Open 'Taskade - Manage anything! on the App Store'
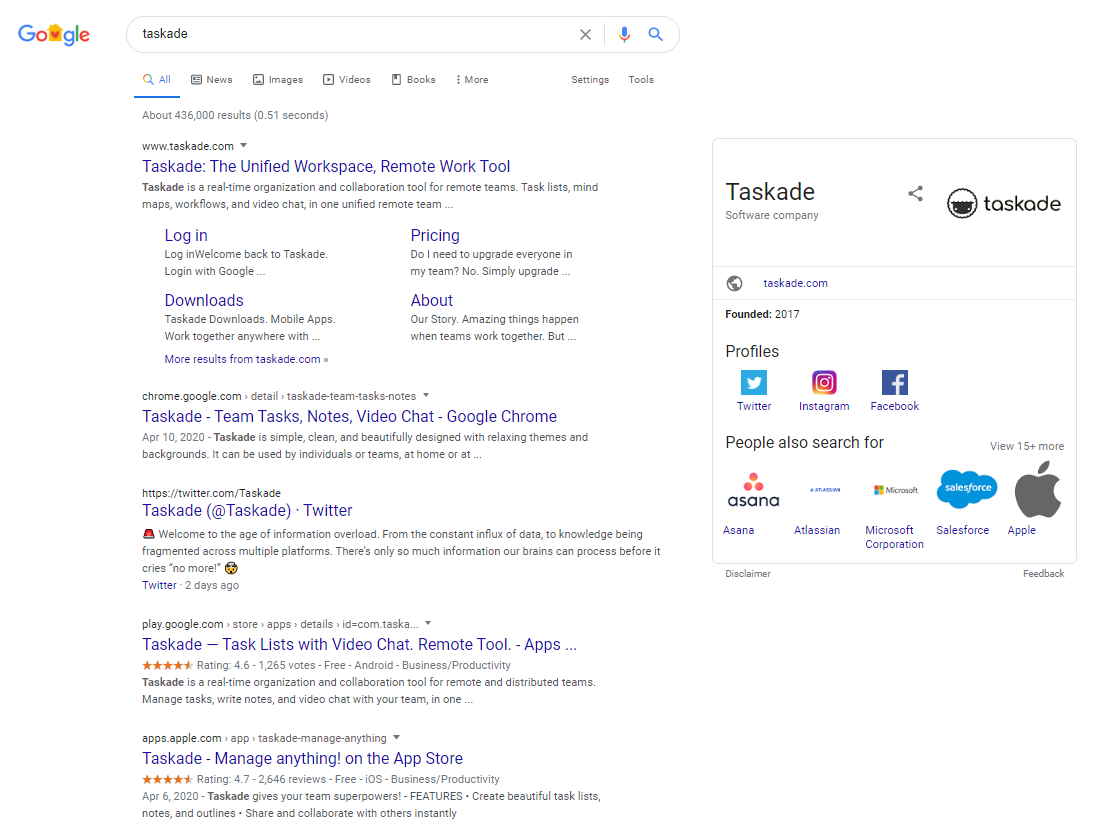Image resolution: width=1104 pixels, height=839 pixels. 303,758
